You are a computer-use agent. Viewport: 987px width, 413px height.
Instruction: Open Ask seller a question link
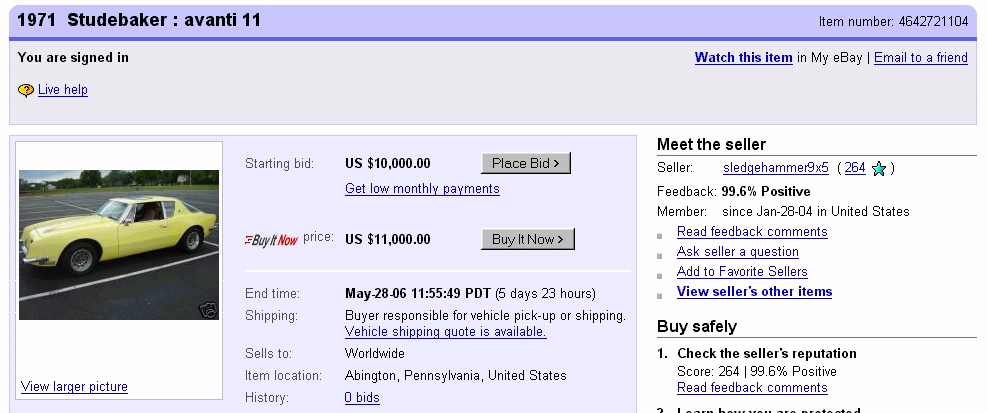point(737,252)
